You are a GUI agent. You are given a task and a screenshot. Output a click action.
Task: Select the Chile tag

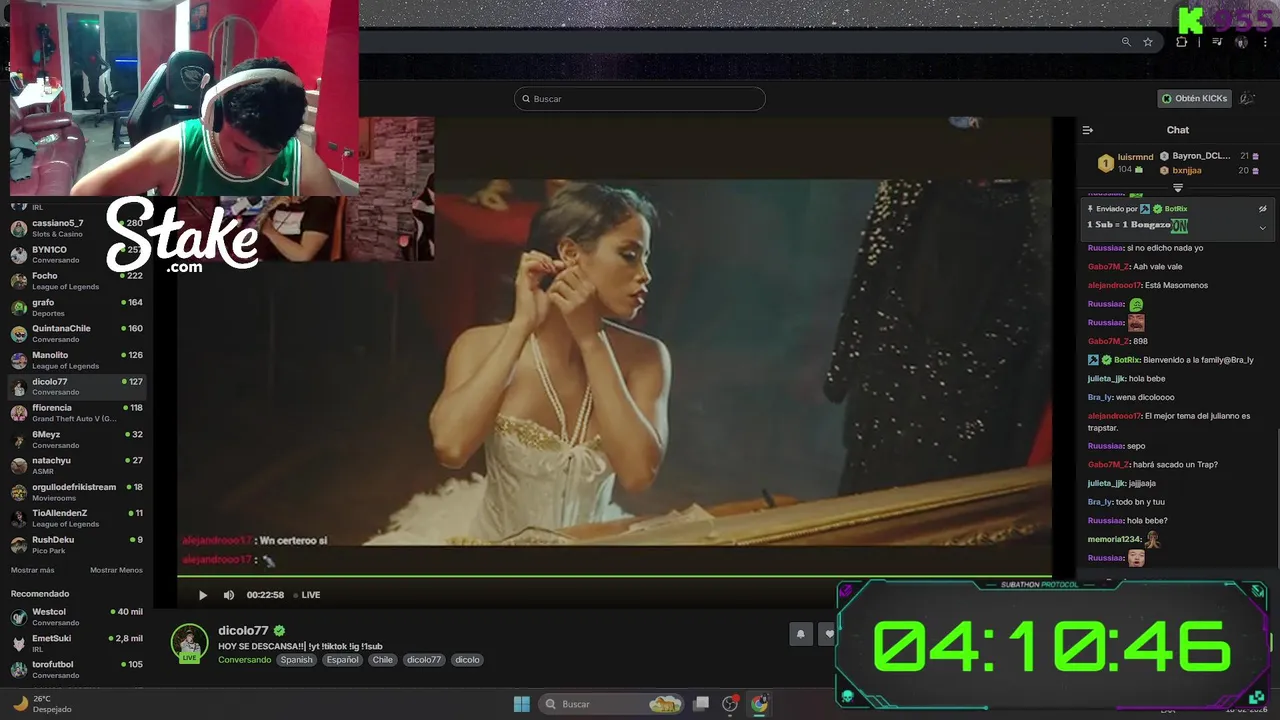click(x=383, y=660)
